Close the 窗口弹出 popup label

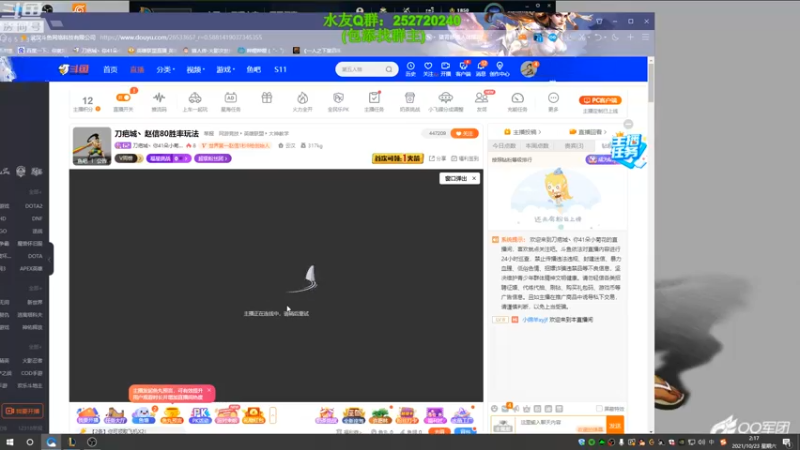pos(474,179)
